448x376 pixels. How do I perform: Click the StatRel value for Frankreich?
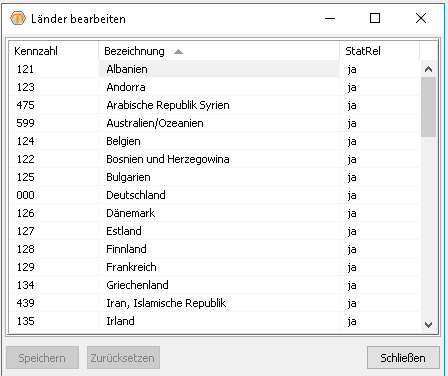click(x=352, y=268)
